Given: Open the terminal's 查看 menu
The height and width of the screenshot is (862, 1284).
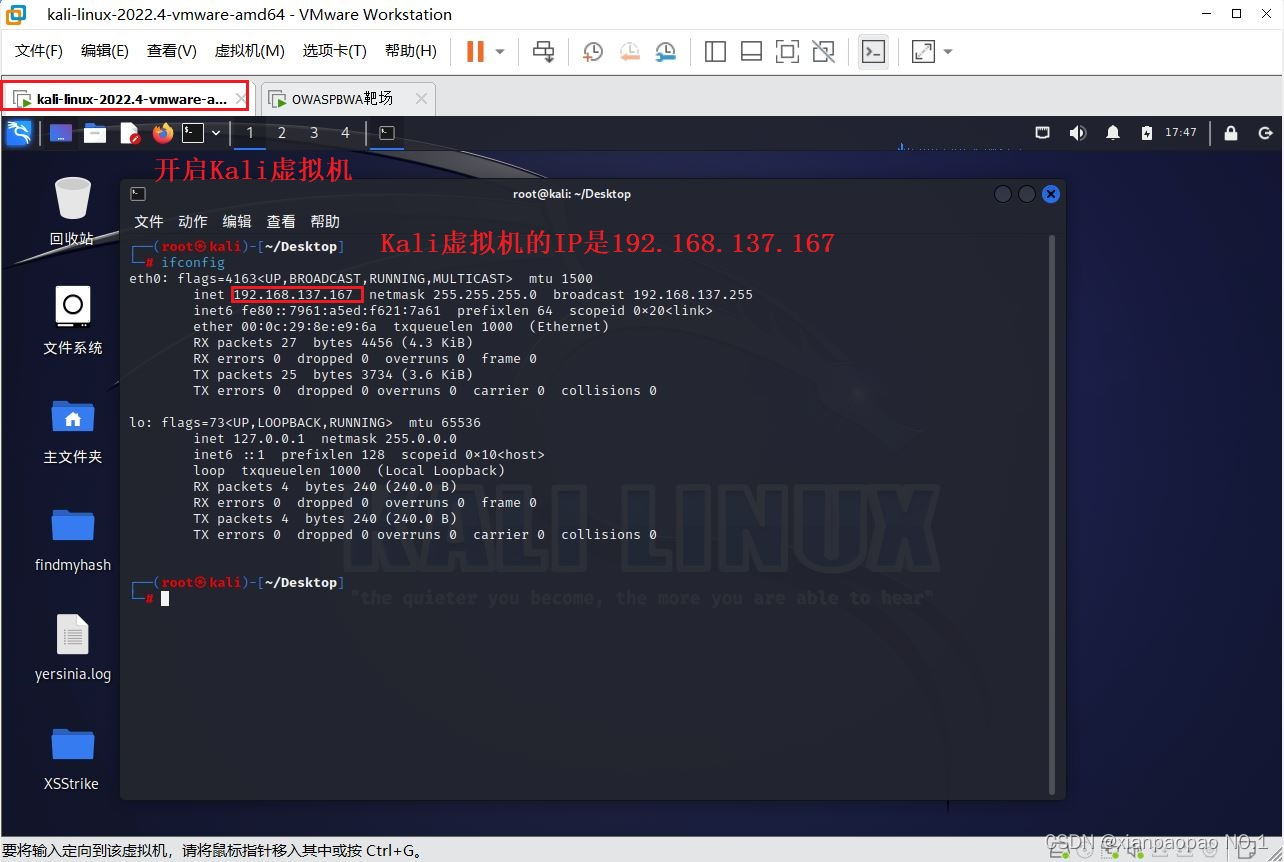Looking at the screenshot, I should click(x=281, y=222).
